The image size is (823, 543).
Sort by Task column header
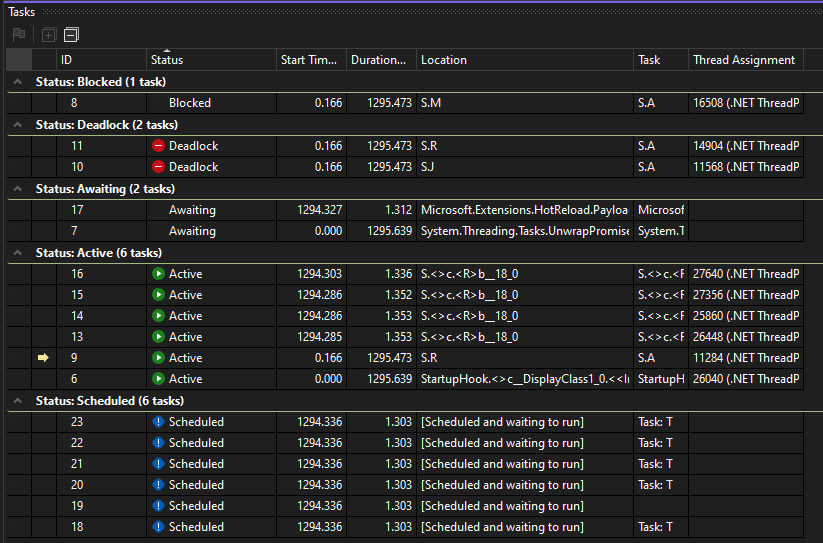(x=661, y=60)
